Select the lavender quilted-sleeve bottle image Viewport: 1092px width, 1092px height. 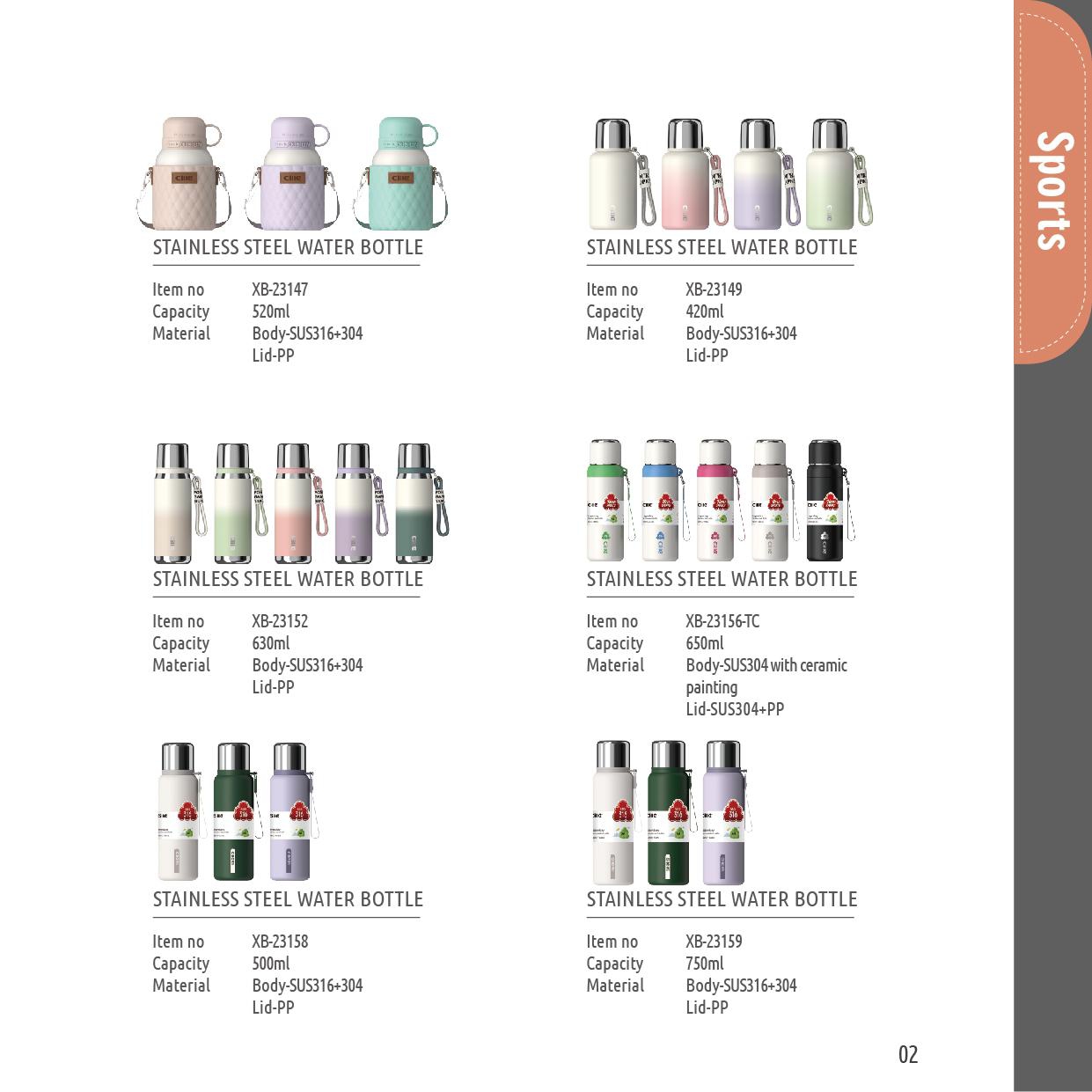tap(290, 173)
